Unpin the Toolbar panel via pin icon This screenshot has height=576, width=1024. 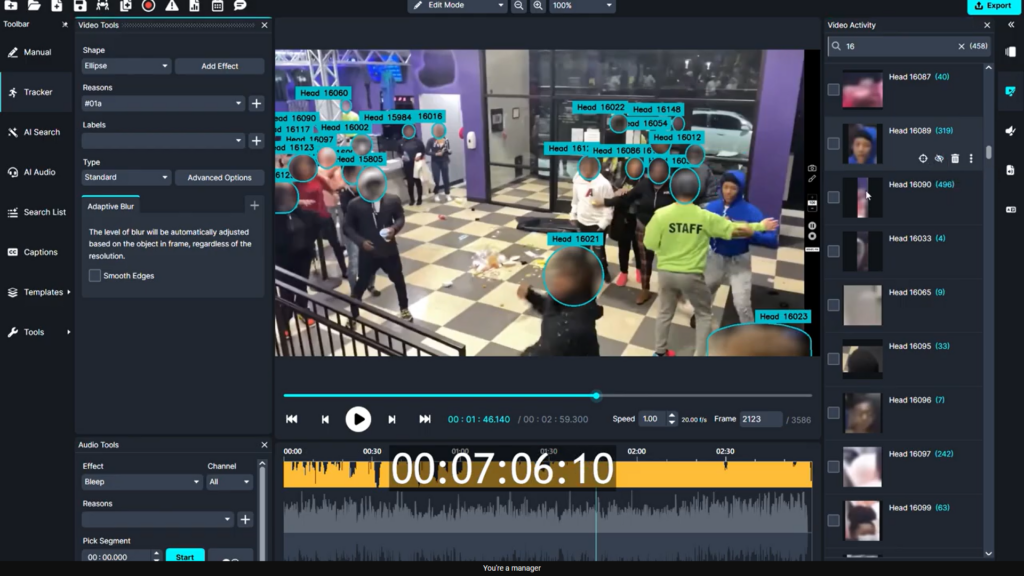(64, 25)
